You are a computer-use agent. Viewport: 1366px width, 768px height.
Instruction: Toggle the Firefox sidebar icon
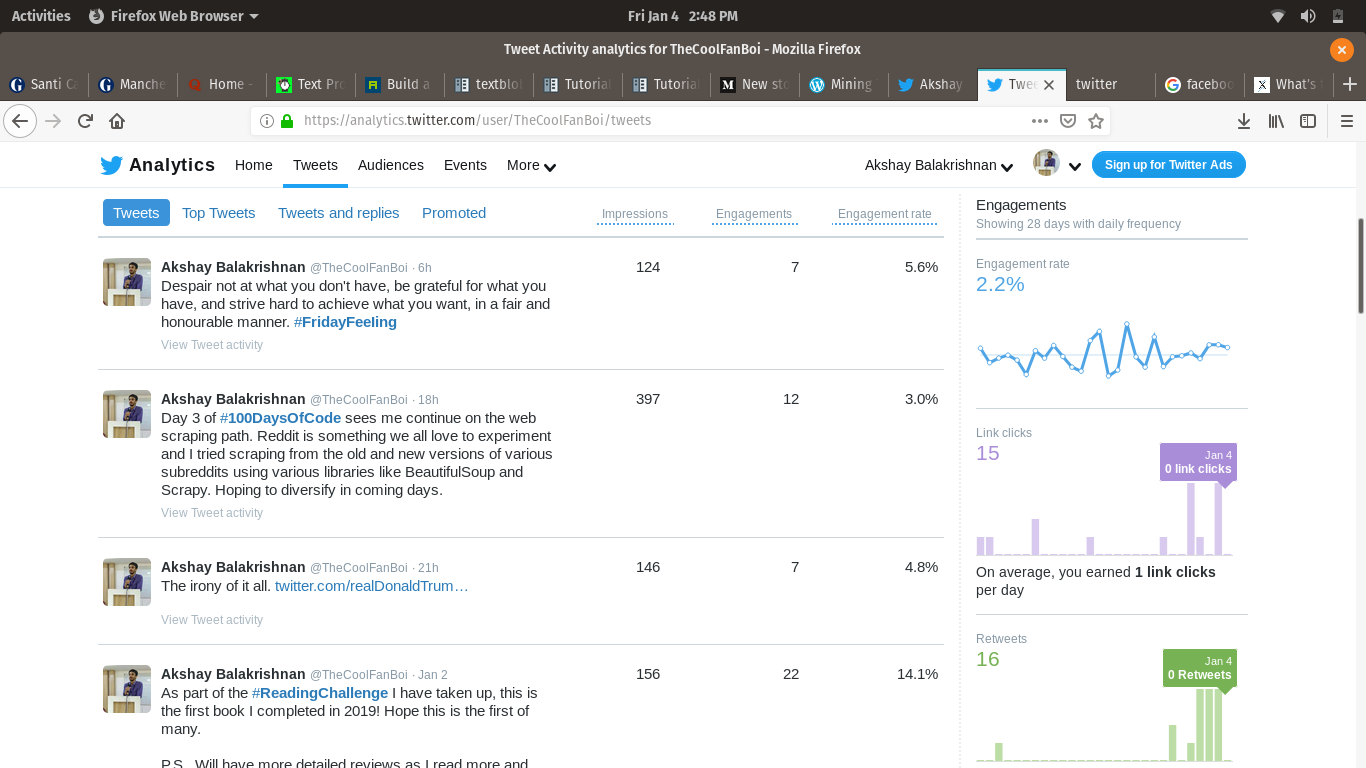tap(1308, 121)
